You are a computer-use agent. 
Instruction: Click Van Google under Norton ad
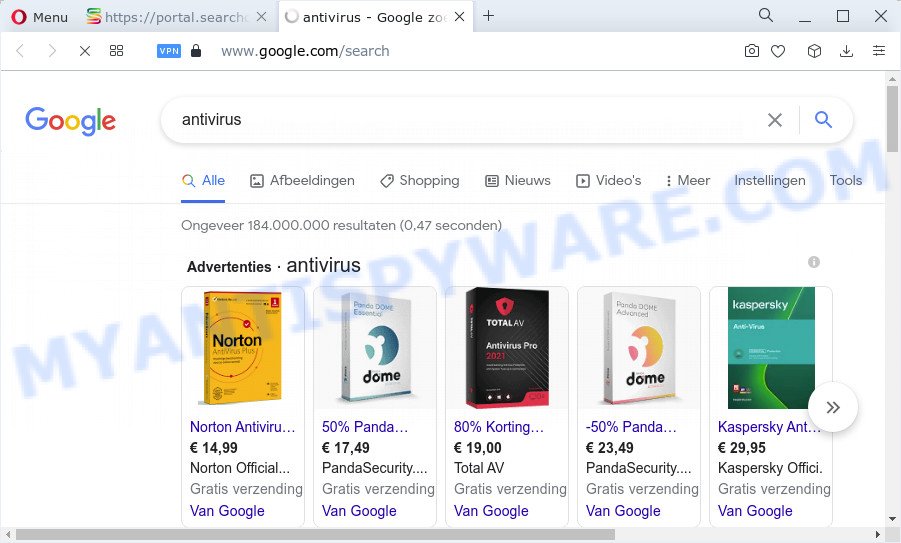pos(227,511)
